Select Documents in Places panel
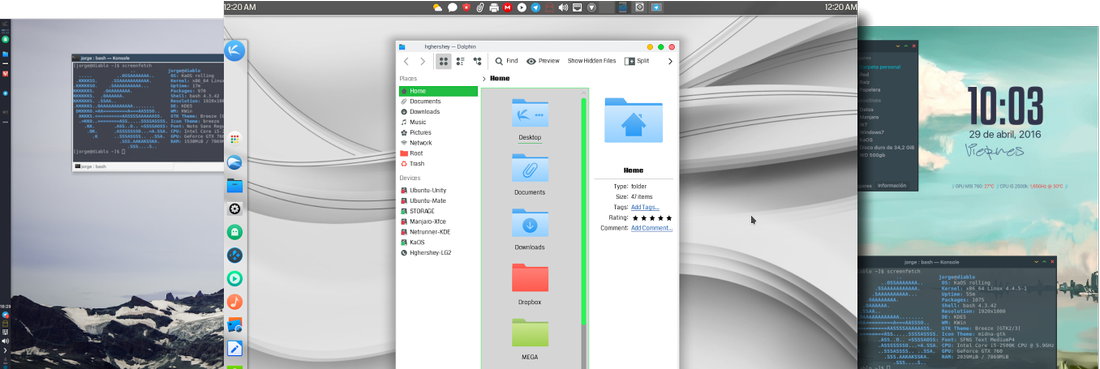This screenshot has width=1100, height=369. (x=438, y=102)
